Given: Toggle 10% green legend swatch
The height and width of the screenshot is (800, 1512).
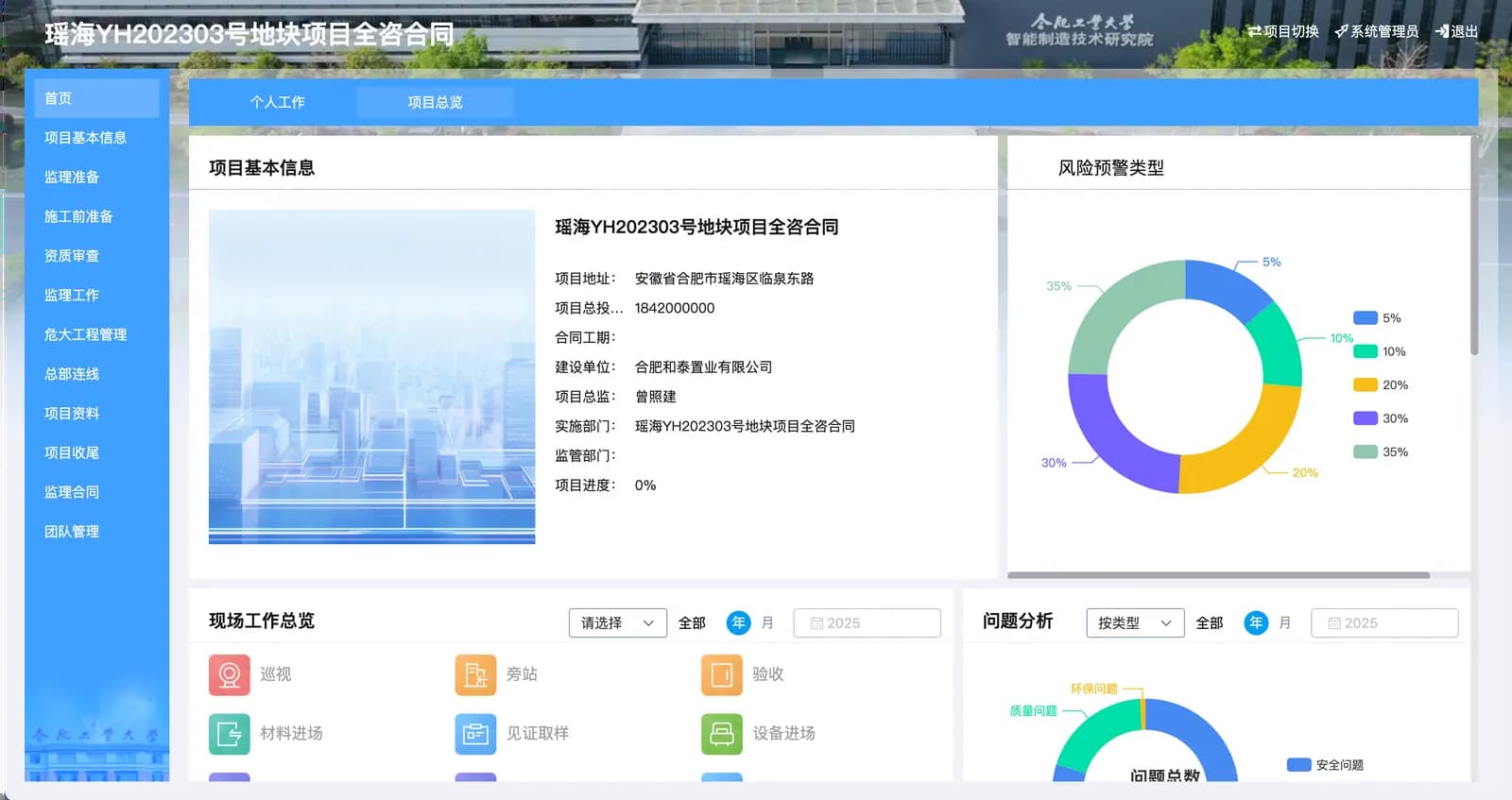Looking at the screenshot, I should coord(1366,351).
